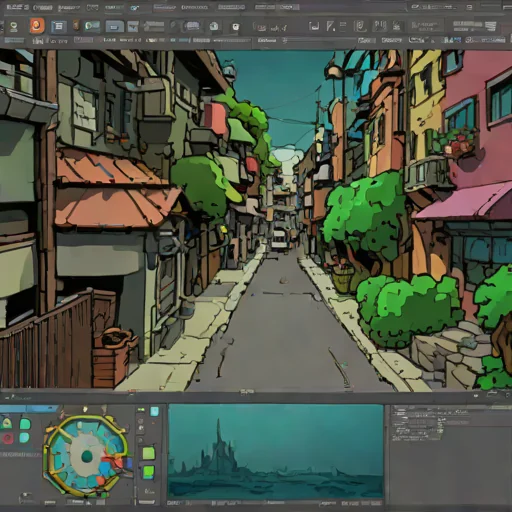
Task: Toggle the small green indicator beside the cyan square
Action: [x=141, y=410]
